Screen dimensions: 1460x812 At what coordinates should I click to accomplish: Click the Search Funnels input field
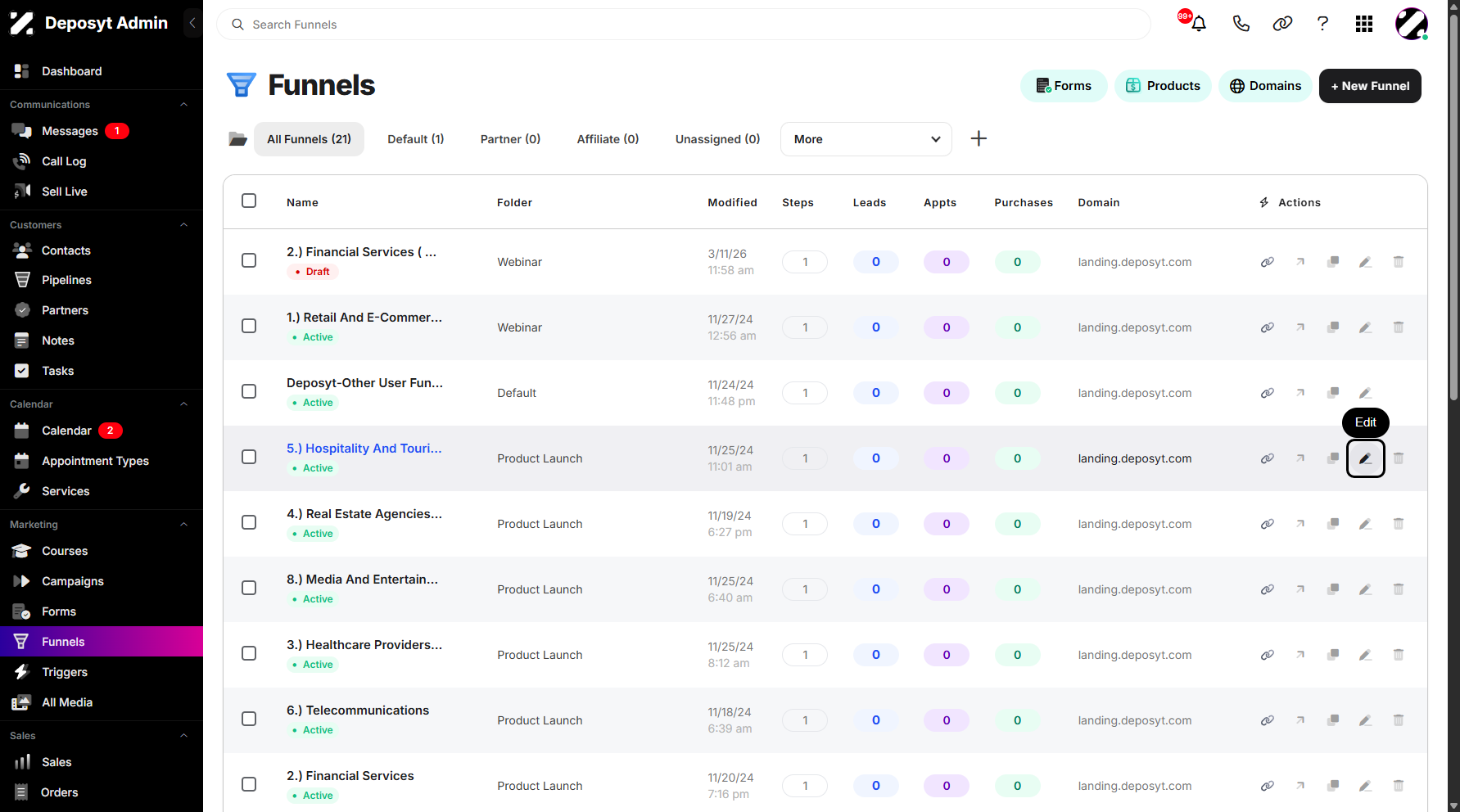coord(684,25)
